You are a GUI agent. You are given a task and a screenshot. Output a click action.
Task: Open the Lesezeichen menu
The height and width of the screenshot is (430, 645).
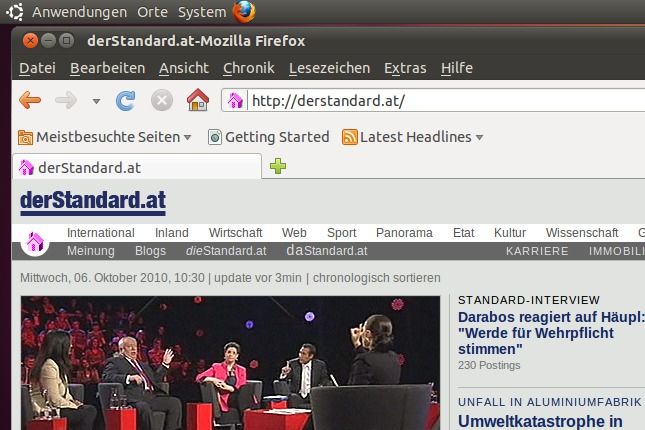[x=328, y=68]
